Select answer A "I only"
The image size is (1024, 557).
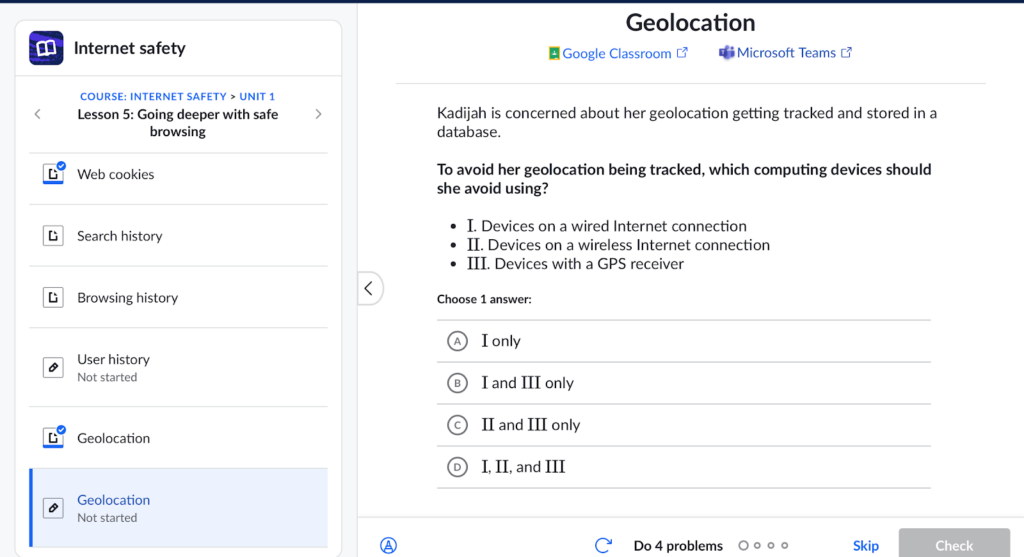click(x=458, y=341)
